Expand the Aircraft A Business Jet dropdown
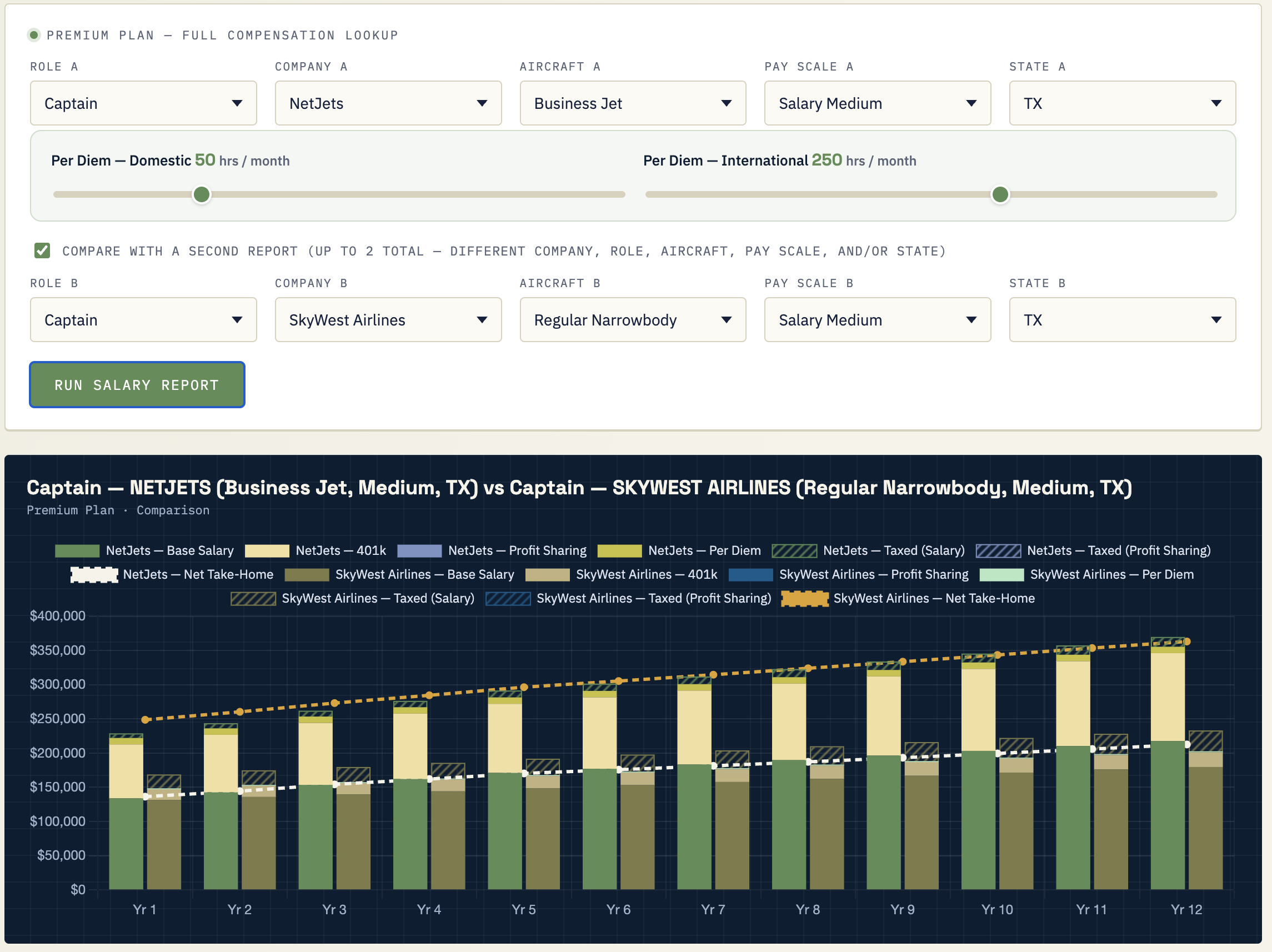 coord(633,103)
